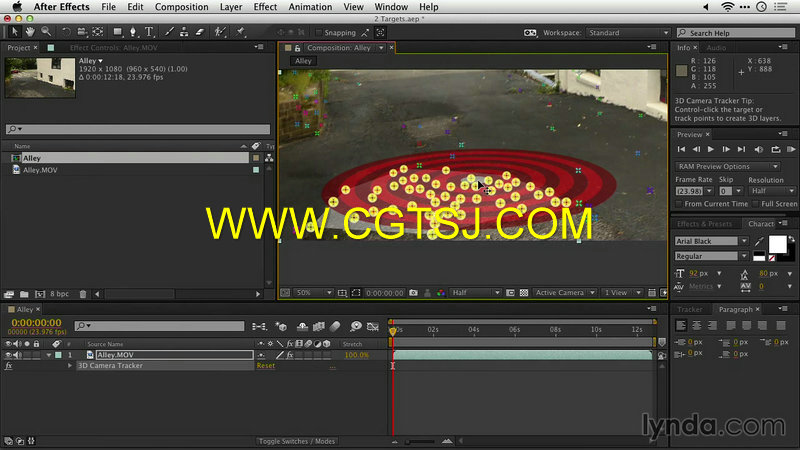Switch to the Audio tab
Image resolution: width=800 pixels, height=450 pixels.
716,48
